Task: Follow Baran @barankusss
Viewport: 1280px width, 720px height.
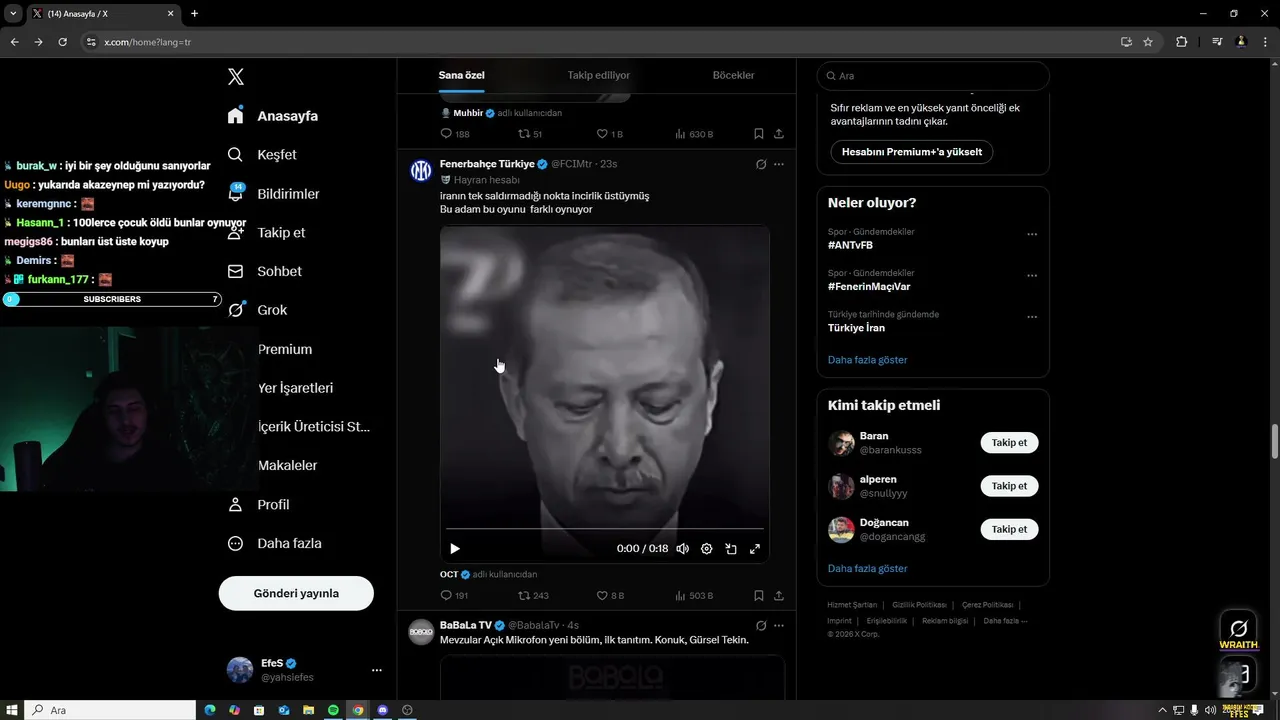Action: click(1009, 442)
